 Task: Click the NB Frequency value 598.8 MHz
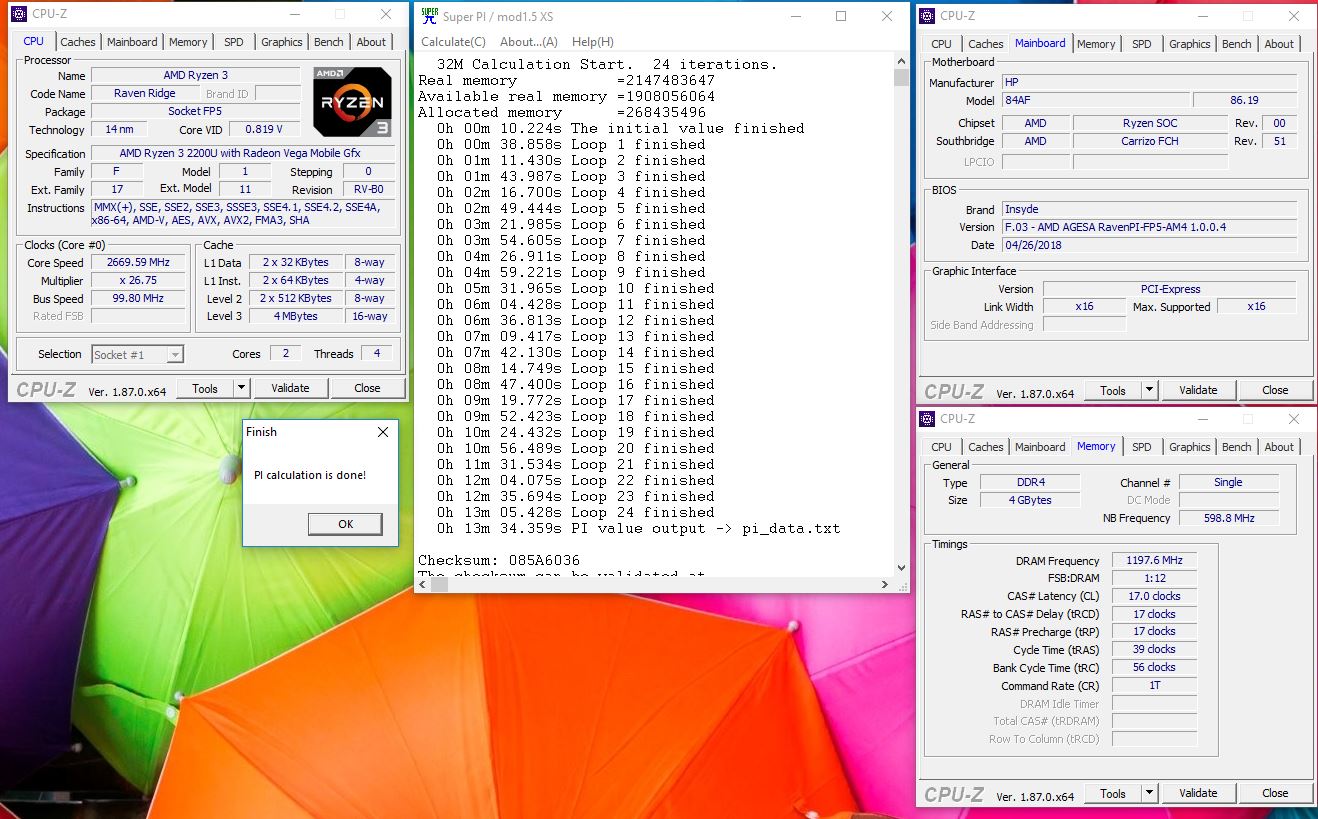[1229, 518]
